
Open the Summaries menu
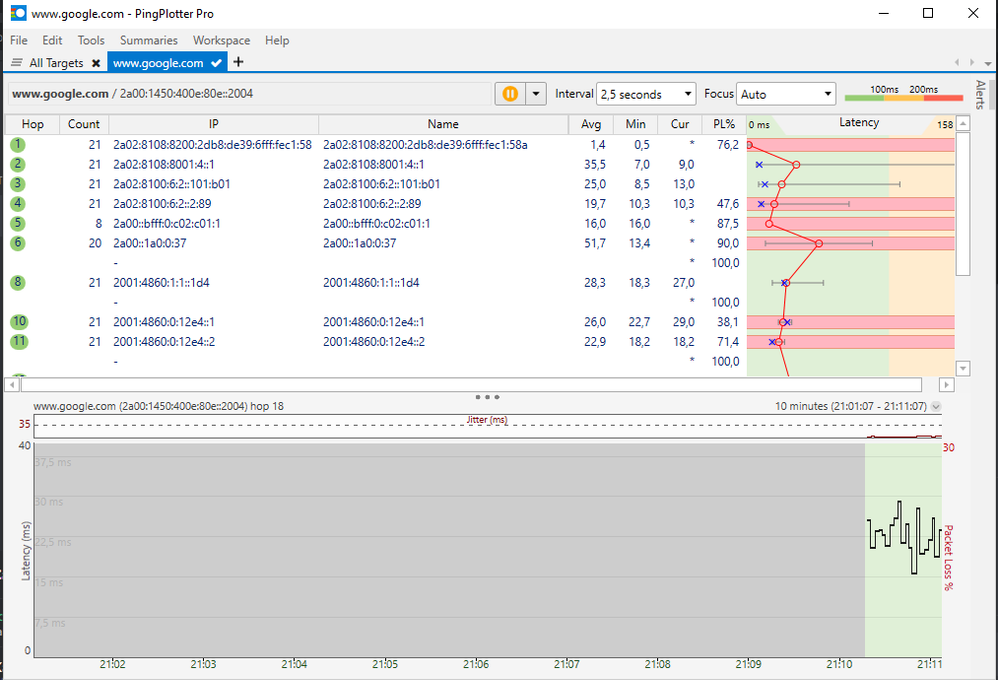pyautogui.click(x=148, y=41)
